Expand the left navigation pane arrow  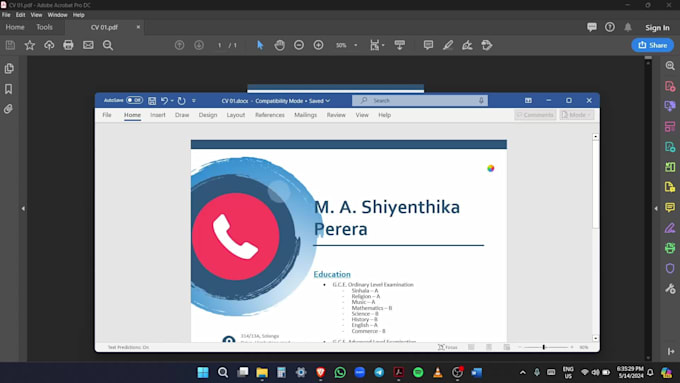[x=23, y=209]
